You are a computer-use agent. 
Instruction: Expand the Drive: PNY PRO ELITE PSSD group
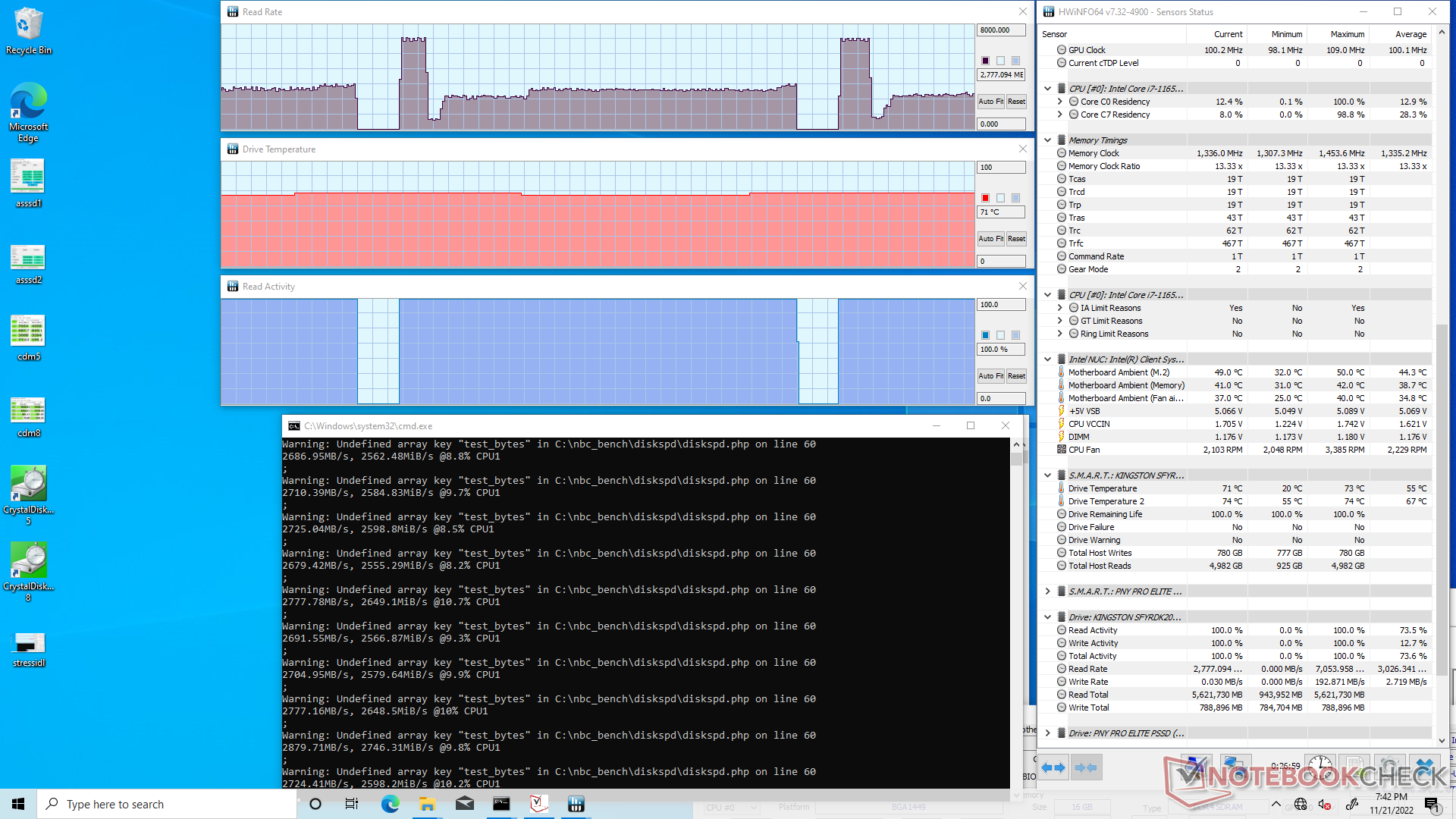click(x=1047, y=733)
